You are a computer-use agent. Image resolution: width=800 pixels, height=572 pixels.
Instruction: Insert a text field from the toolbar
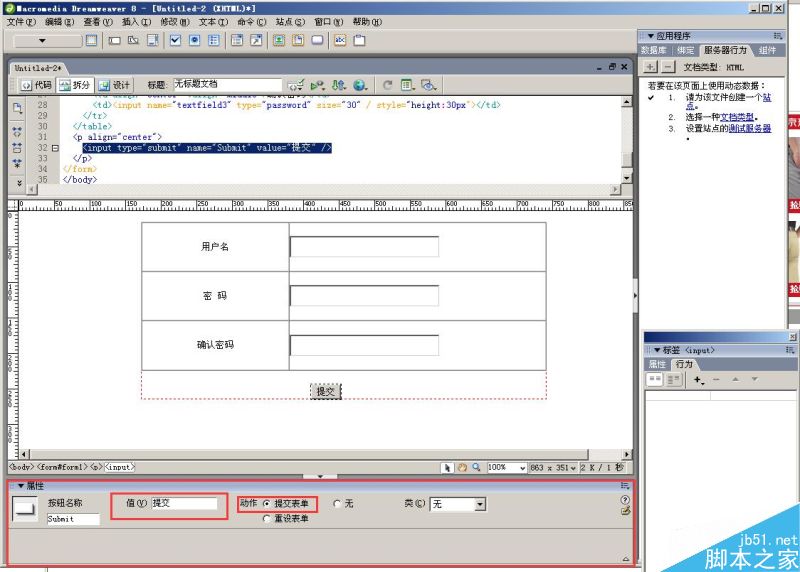(x=114, y=40)
